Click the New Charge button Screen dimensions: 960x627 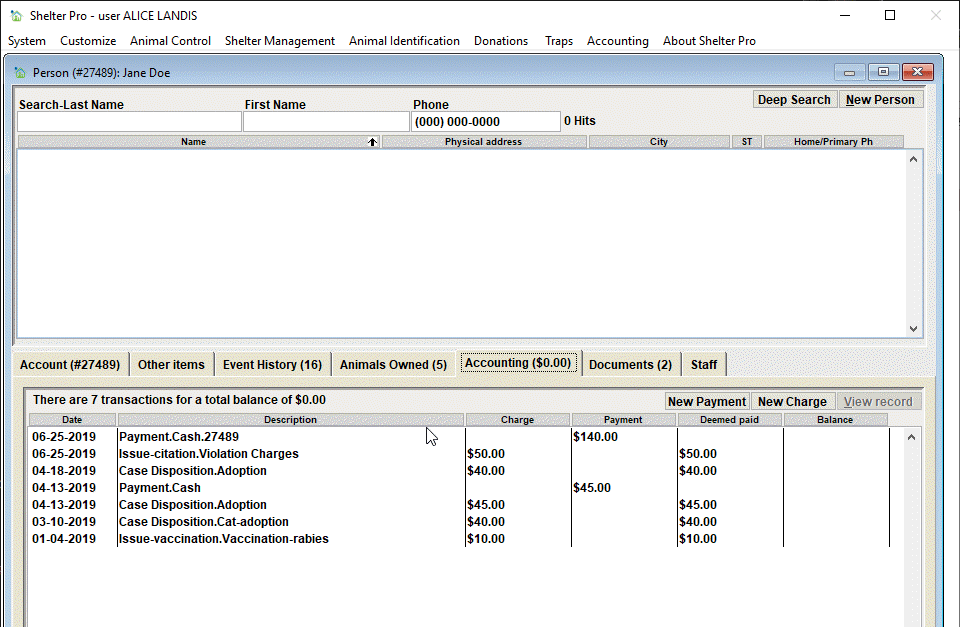pos(792,402)
